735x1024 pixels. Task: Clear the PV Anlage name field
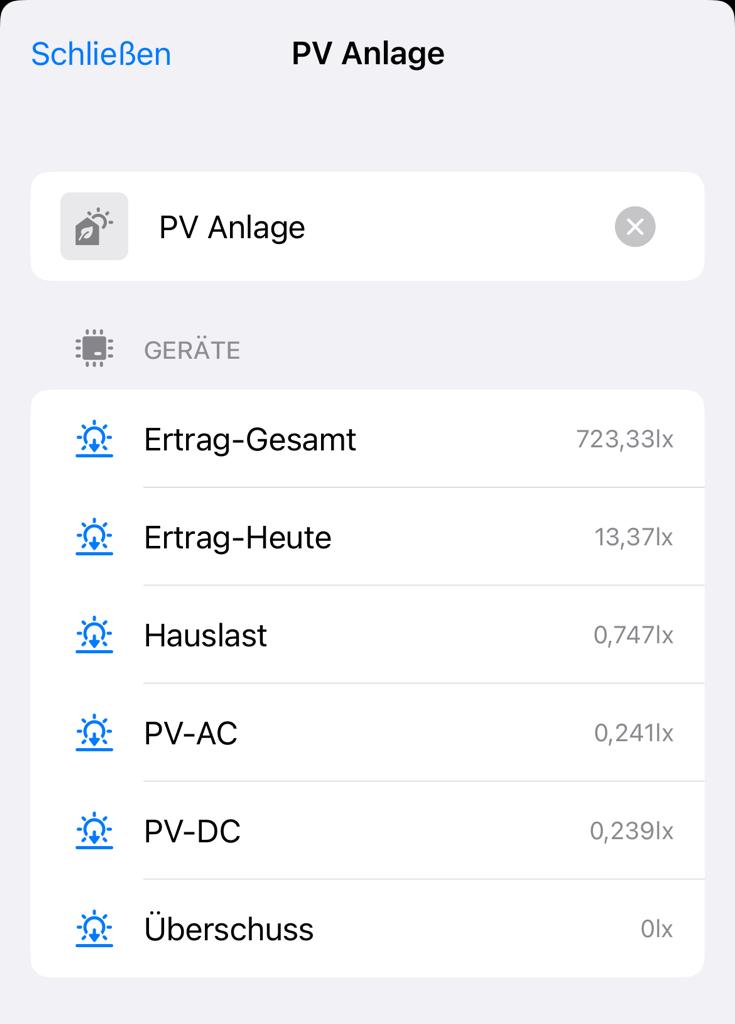point(635,227)
